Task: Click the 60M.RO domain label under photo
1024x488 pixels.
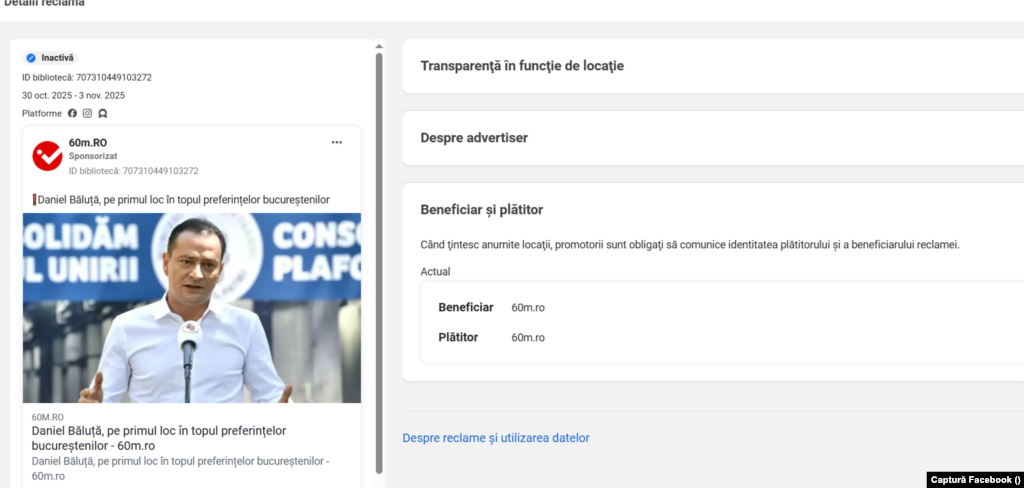Action: click(48, 417)
